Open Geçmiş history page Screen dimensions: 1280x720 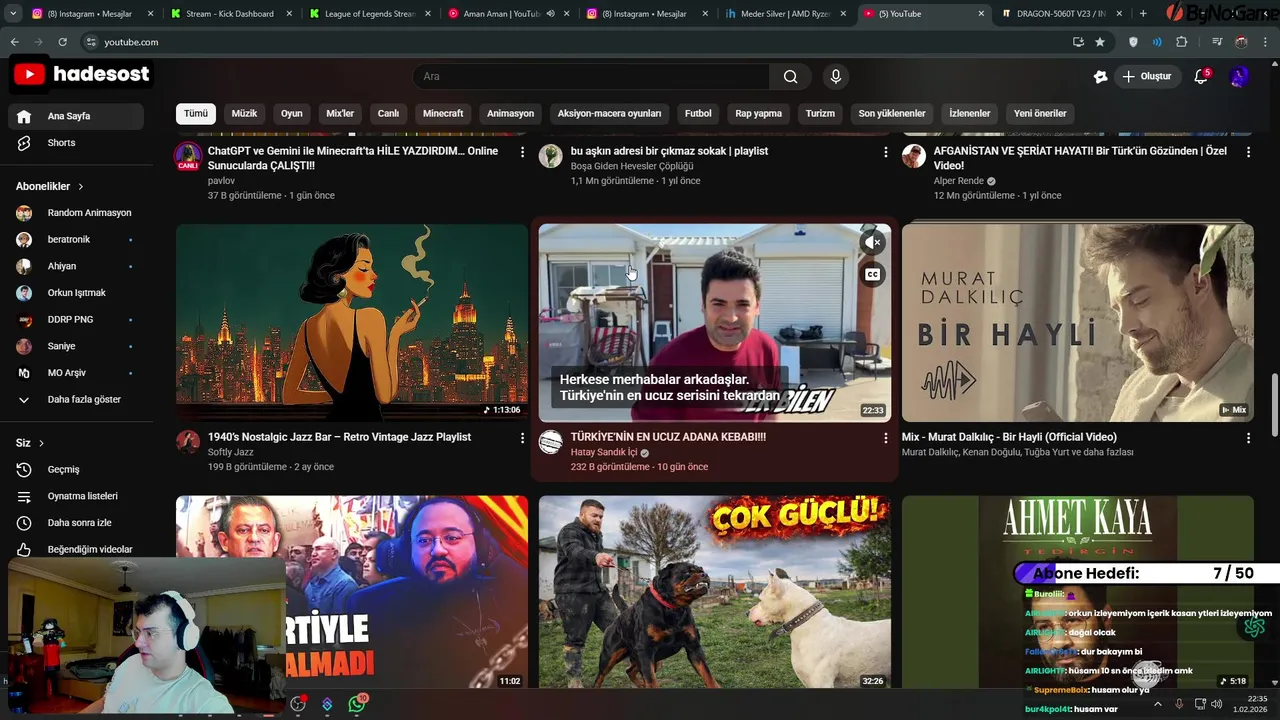click(76, 470)
